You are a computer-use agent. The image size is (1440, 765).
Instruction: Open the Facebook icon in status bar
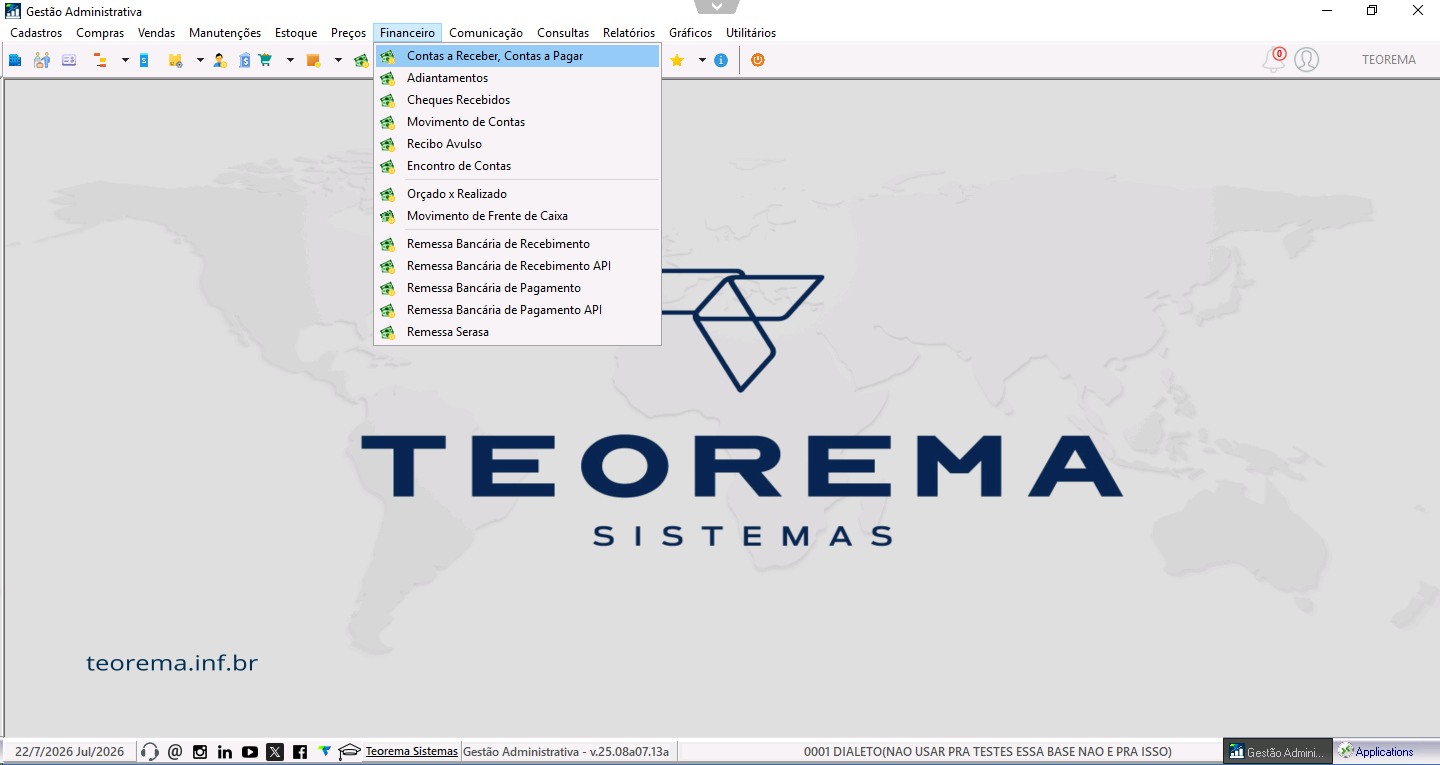300,752
